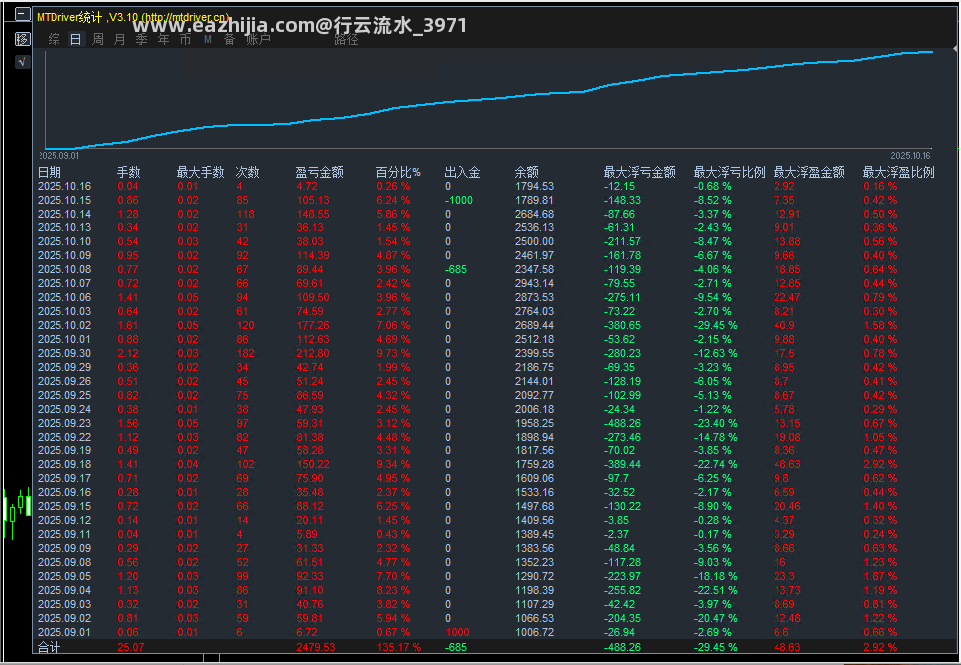Click the MTDriver统计 V3.10 title link
This screenshot has width=961, height=665.
point(133,17)
